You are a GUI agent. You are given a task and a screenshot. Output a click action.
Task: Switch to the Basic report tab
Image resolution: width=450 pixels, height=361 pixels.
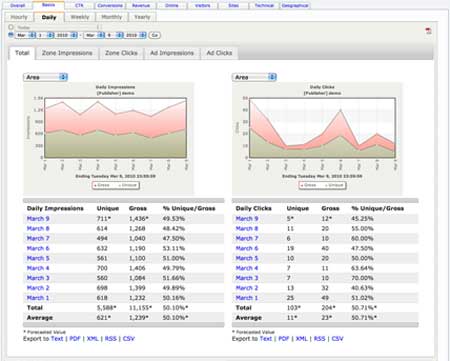click(49, 5)
